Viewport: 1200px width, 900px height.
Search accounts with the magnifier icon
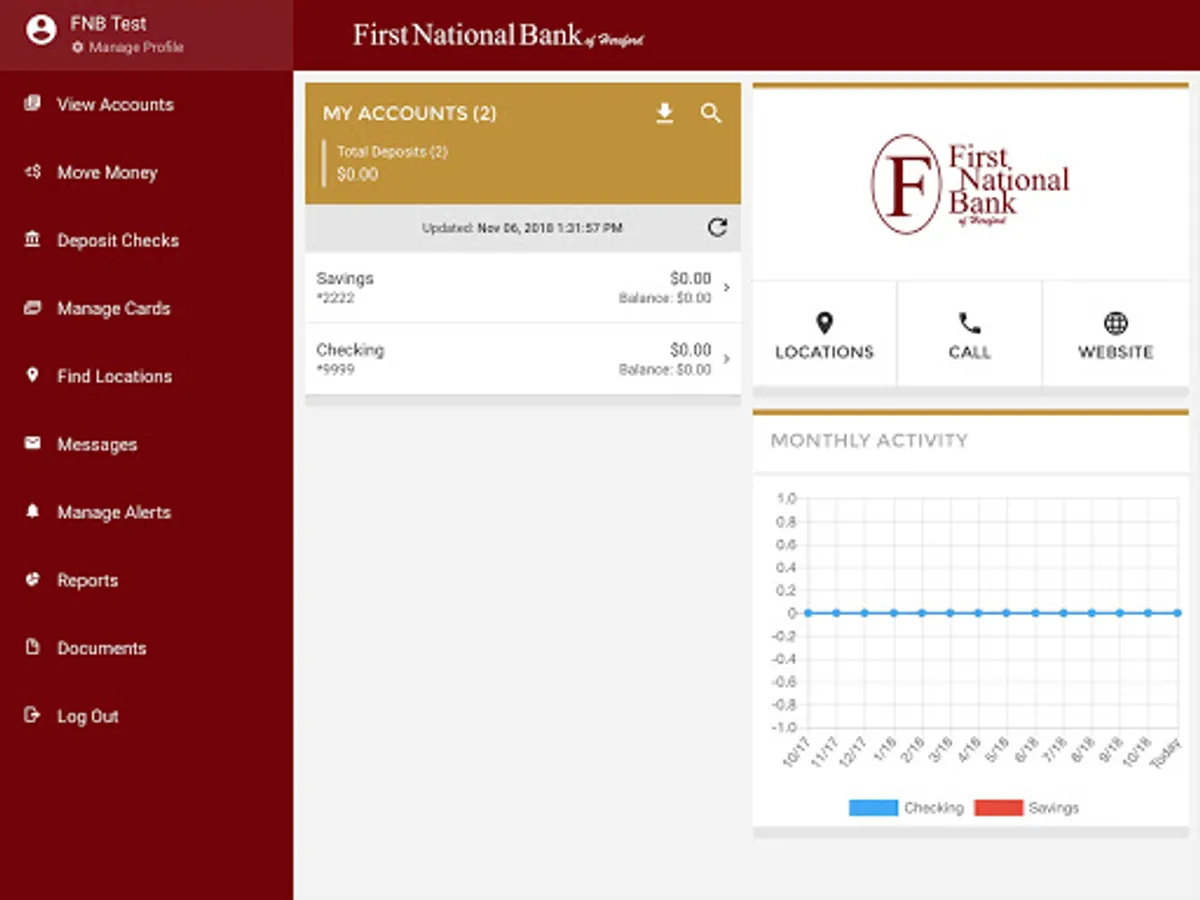[x=711, y=113]
